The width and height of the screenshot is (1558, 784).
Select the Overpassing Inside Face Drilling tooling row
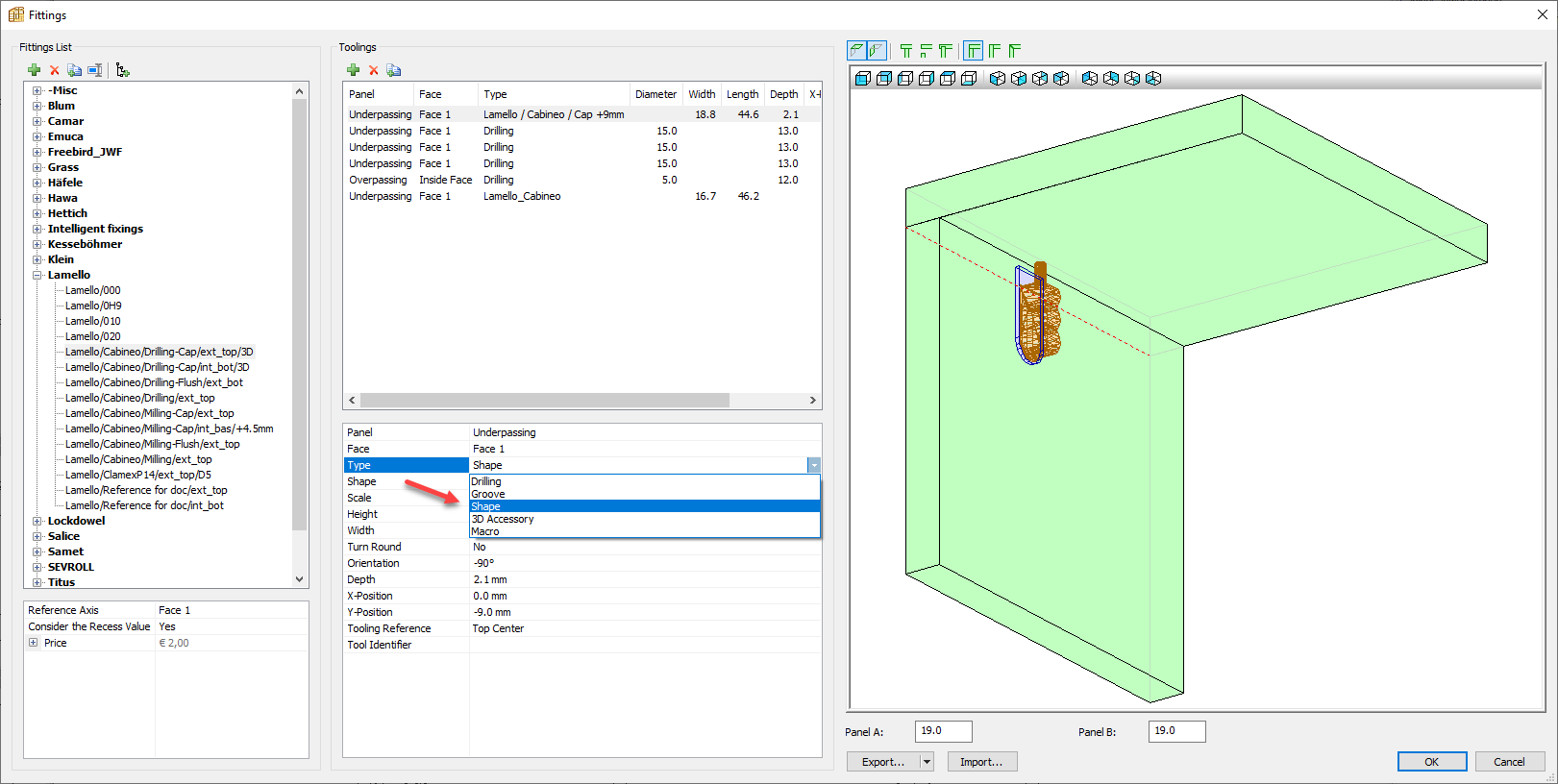click(x=581, y=180)
